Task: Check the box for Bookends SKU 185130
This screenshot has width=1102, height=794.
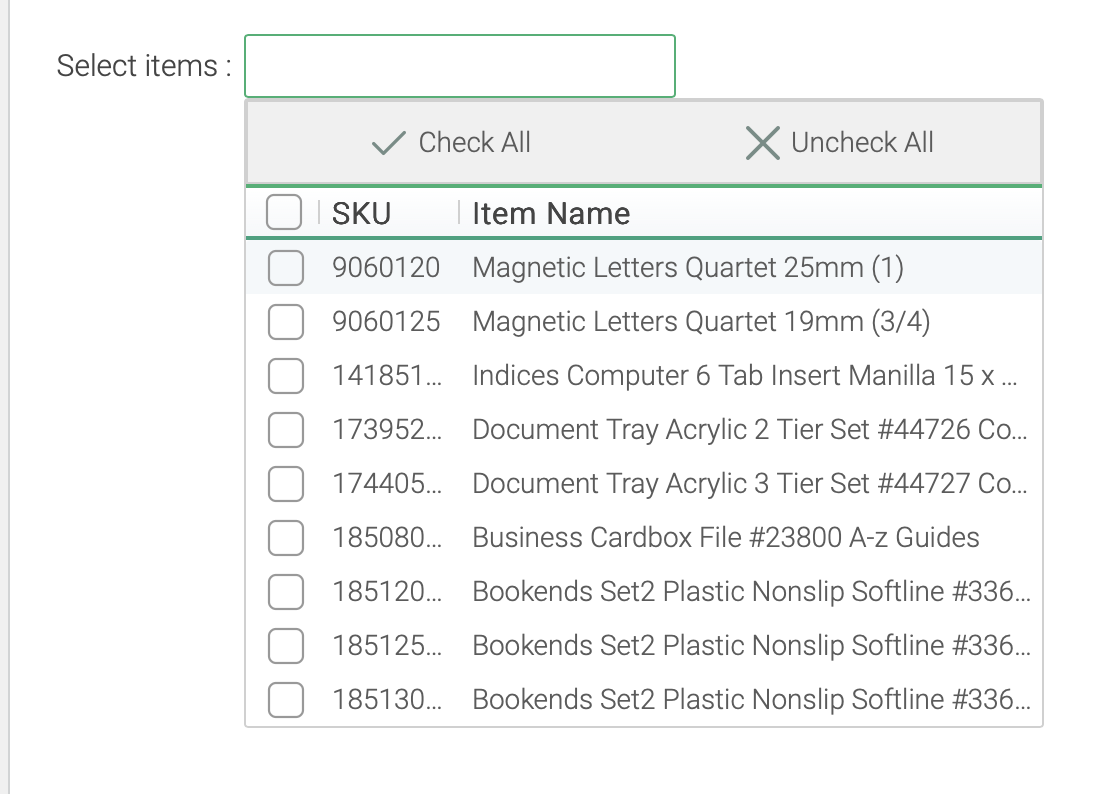Action: [x=286, y=700]
